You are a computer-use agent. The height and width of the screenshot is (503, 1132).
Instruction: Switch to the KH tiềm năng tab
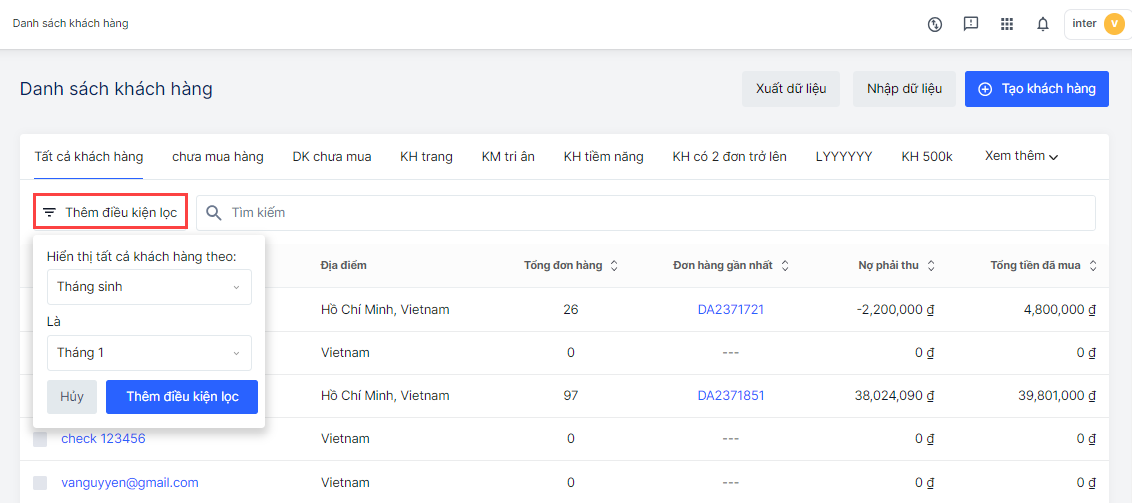pos(603,157)
